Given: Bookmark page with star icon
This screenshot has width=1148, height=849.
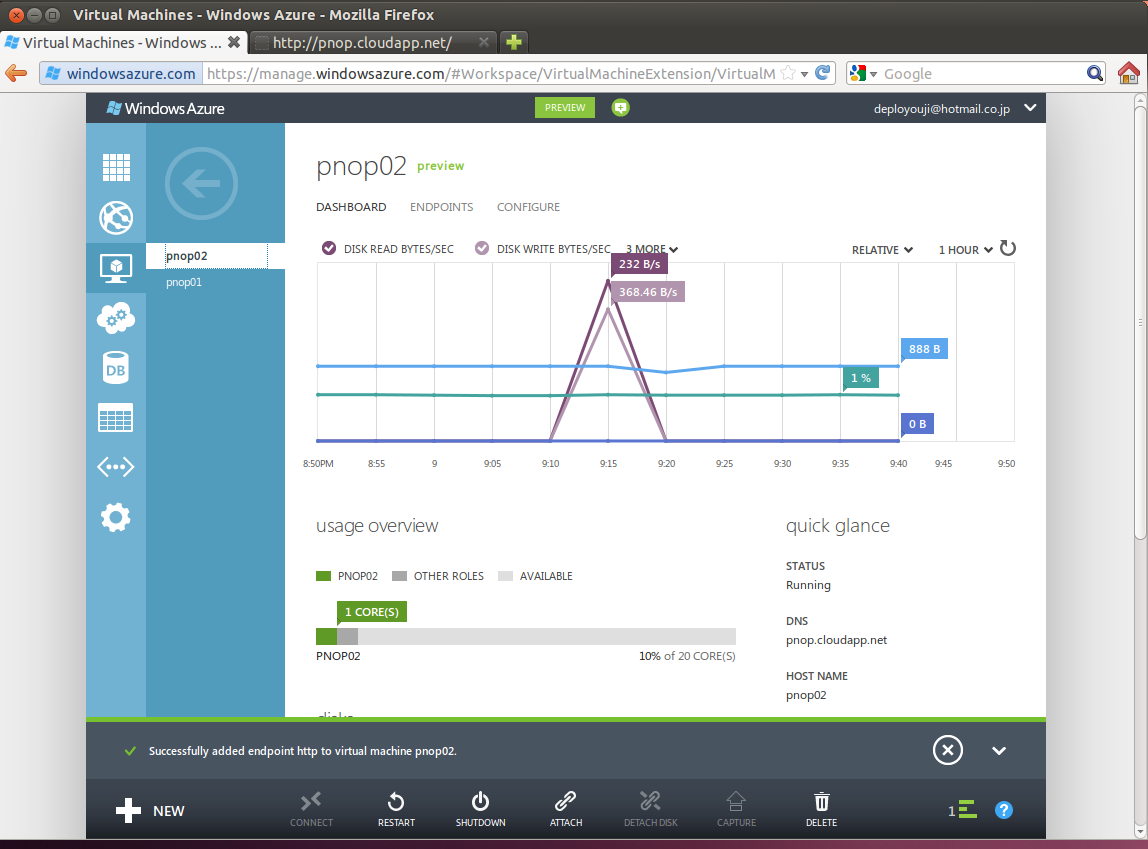Looking at the screenshot, I should click(x=788, y=73).
